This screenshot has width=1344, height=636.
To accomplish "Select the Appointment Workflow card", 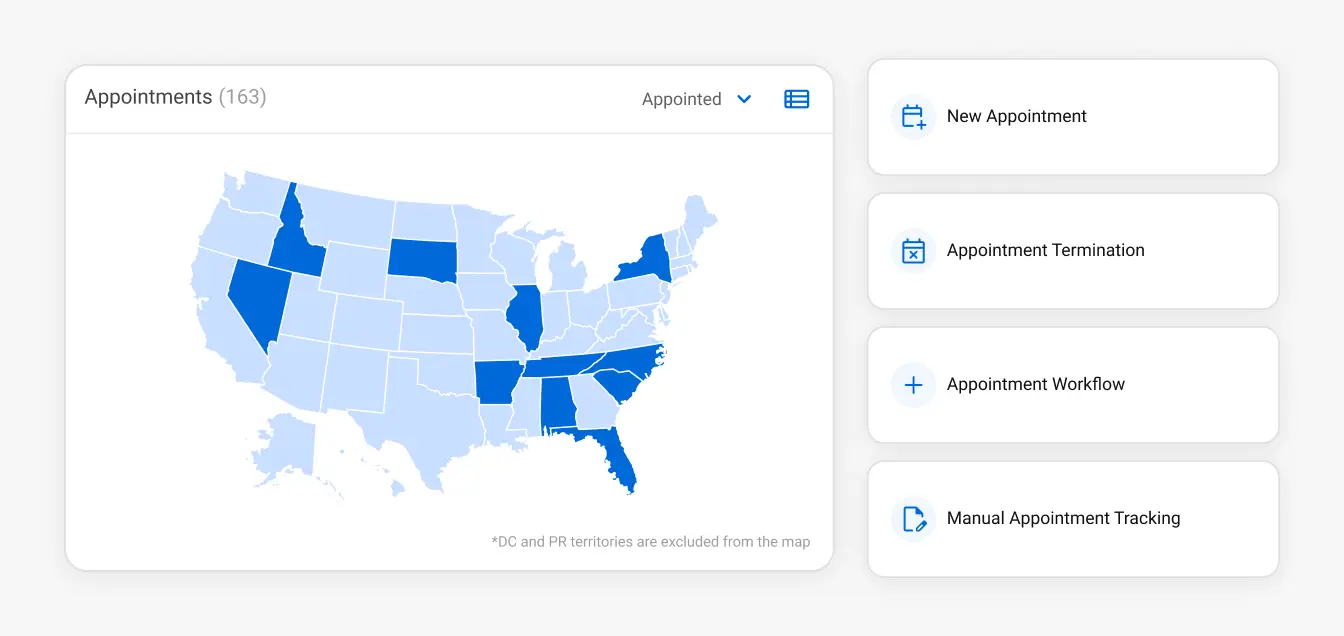I will (1072, 385).
